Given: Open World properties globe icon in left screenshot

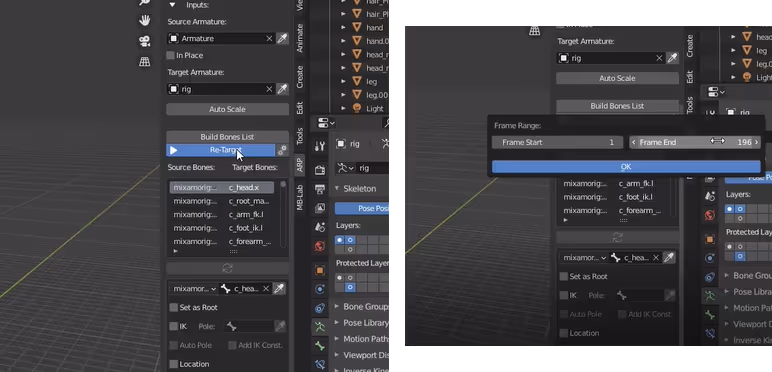Looking at the screenshot, I should (320, 246).
